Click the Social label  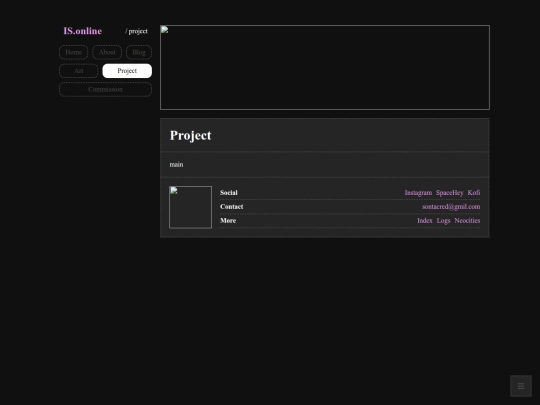[229, 193]
